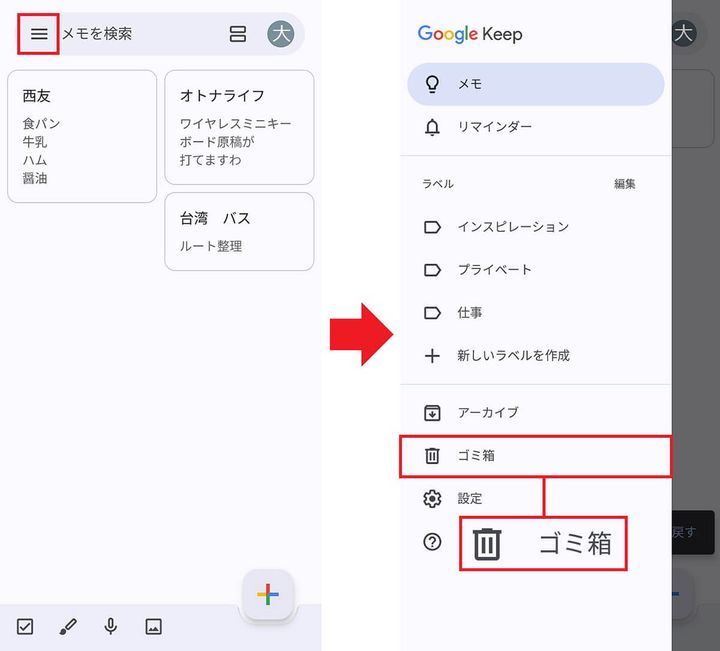Open the オトナライフ note card
720x651 pixels.
click(x=239, y=127)
